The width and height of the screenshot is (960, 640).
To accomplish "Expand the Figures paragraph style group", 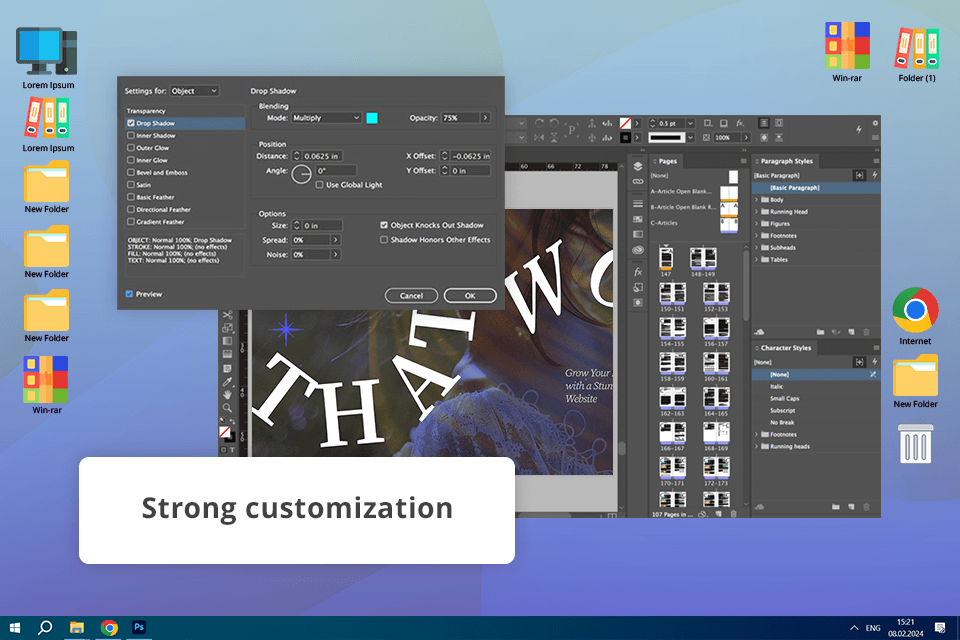I will [757, 224].
